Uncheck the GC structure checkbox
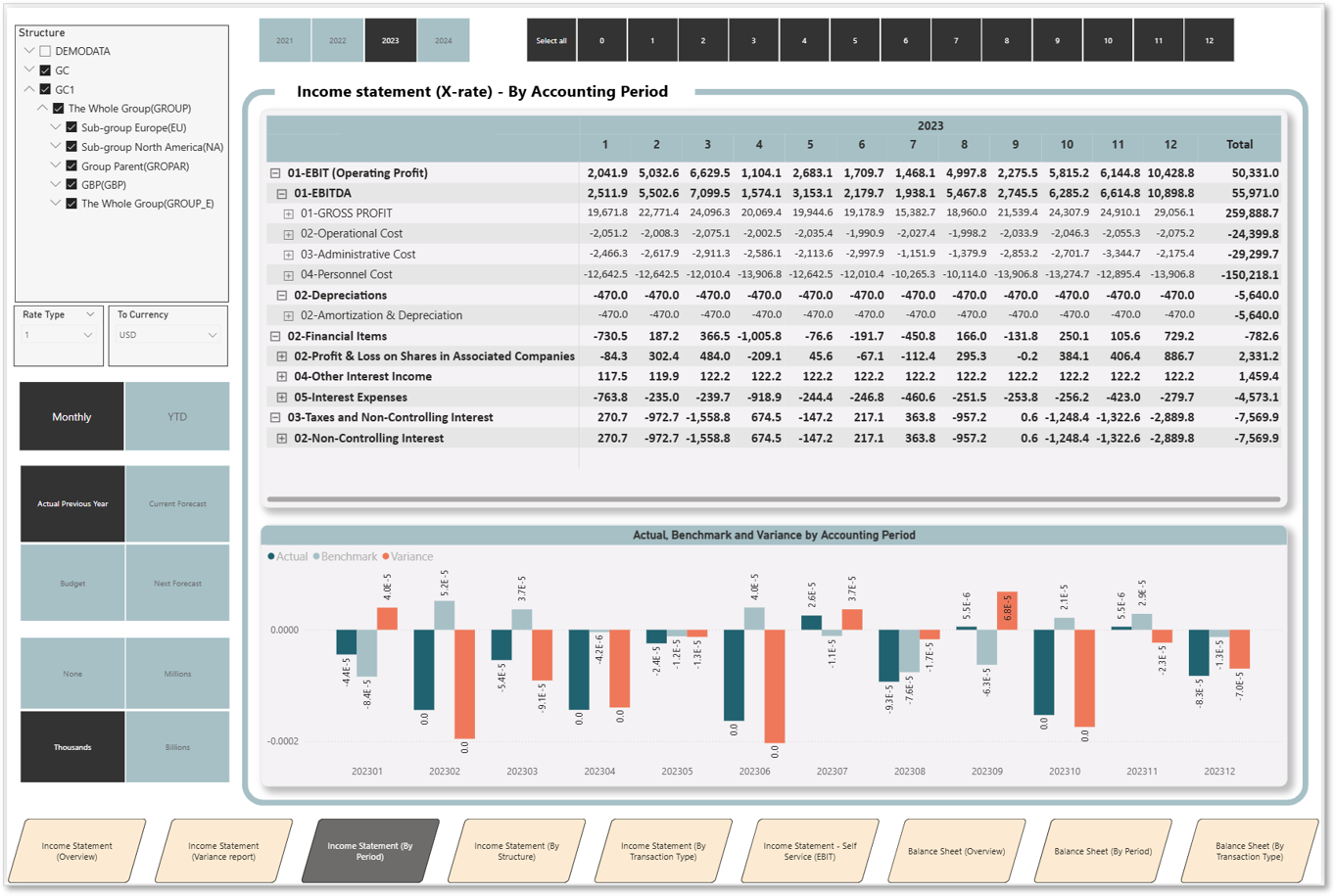 (45, 71)
